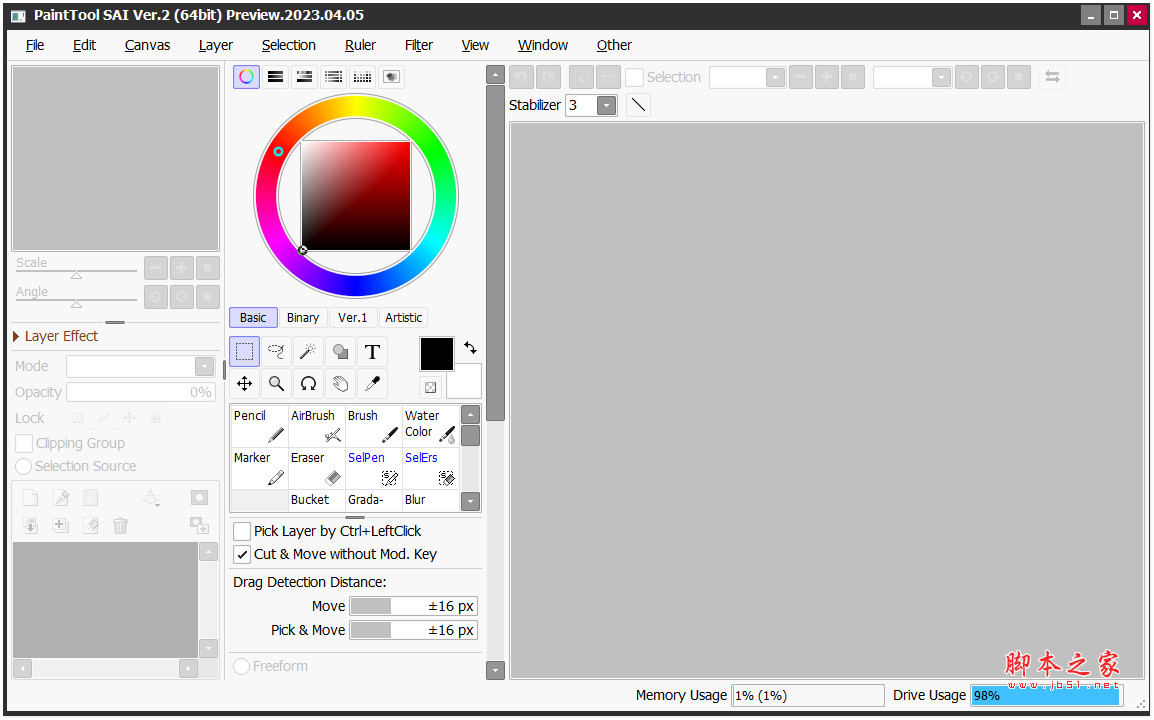The image size is (1154, 720).
Task: Select the AirBrush tool
Action: click(316, 426)
